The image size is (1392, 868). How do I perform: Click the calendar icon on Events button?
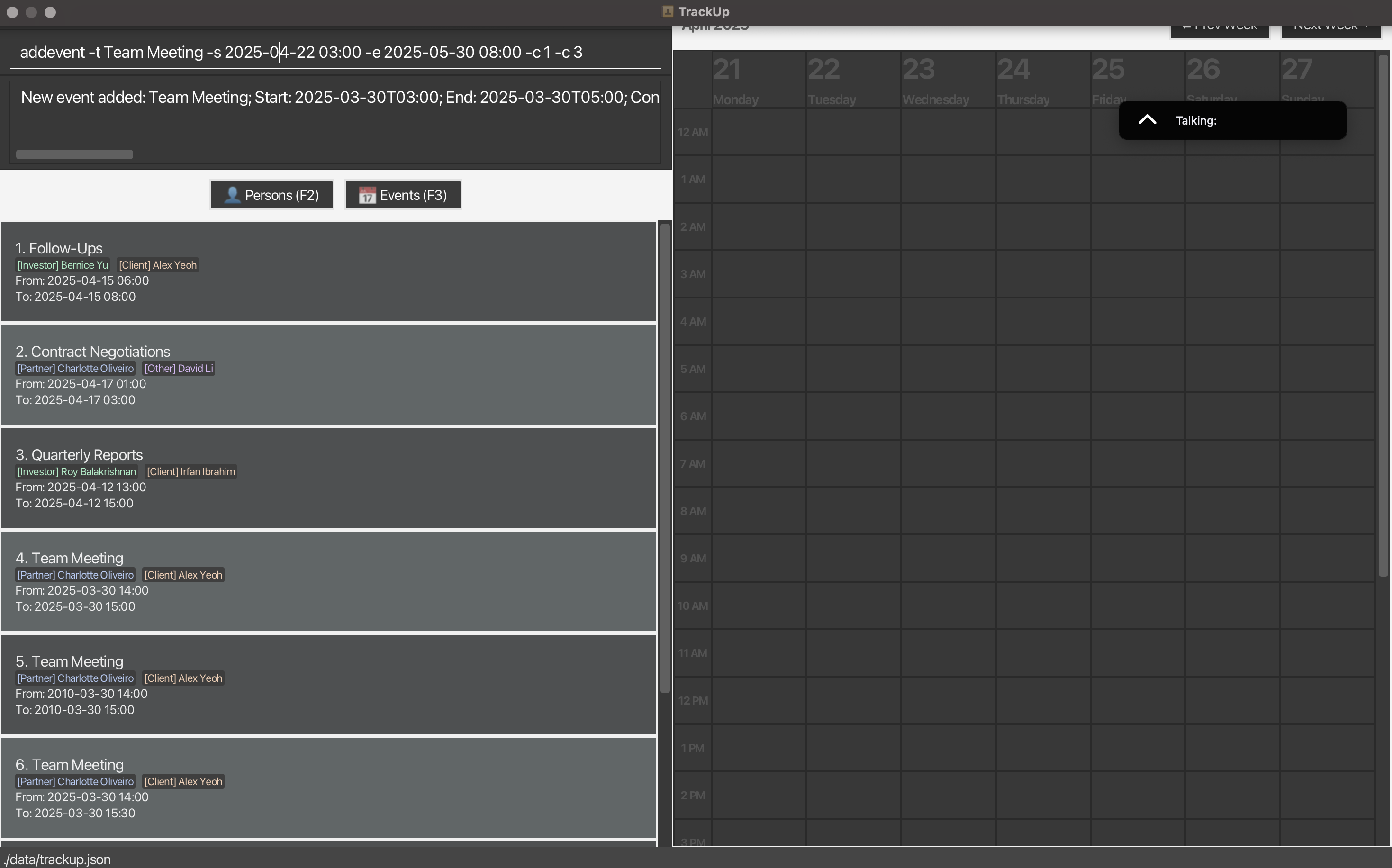point(367,195)
